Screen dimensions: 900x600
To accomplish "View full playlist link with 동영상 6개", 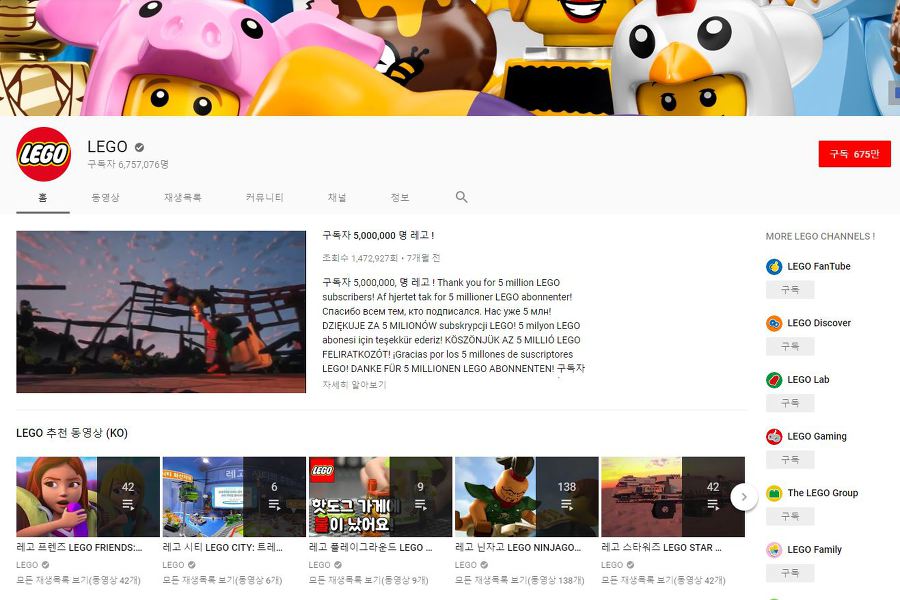I will click(222, 580).
